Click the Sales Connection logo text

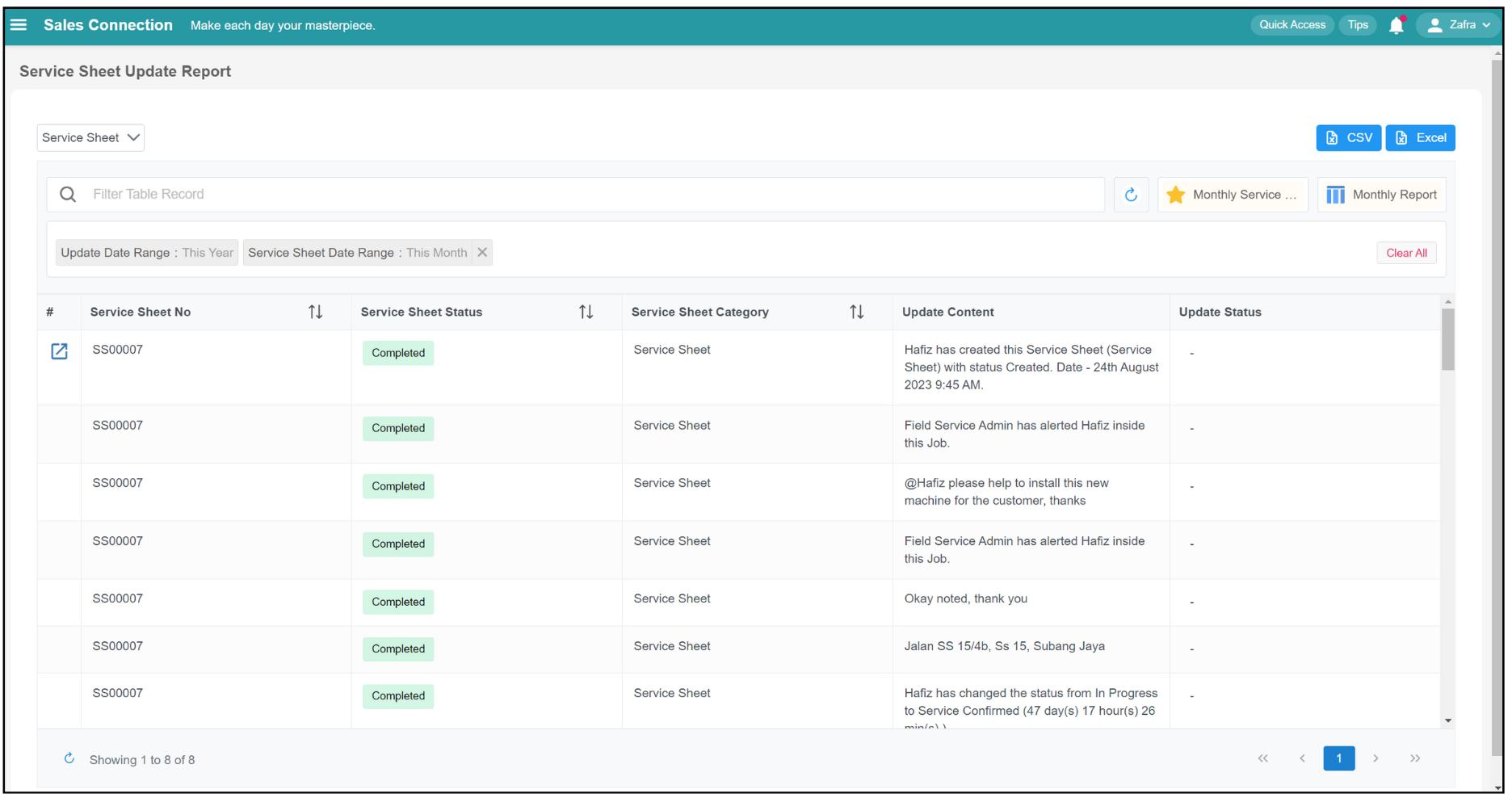(x=108, y=25)
